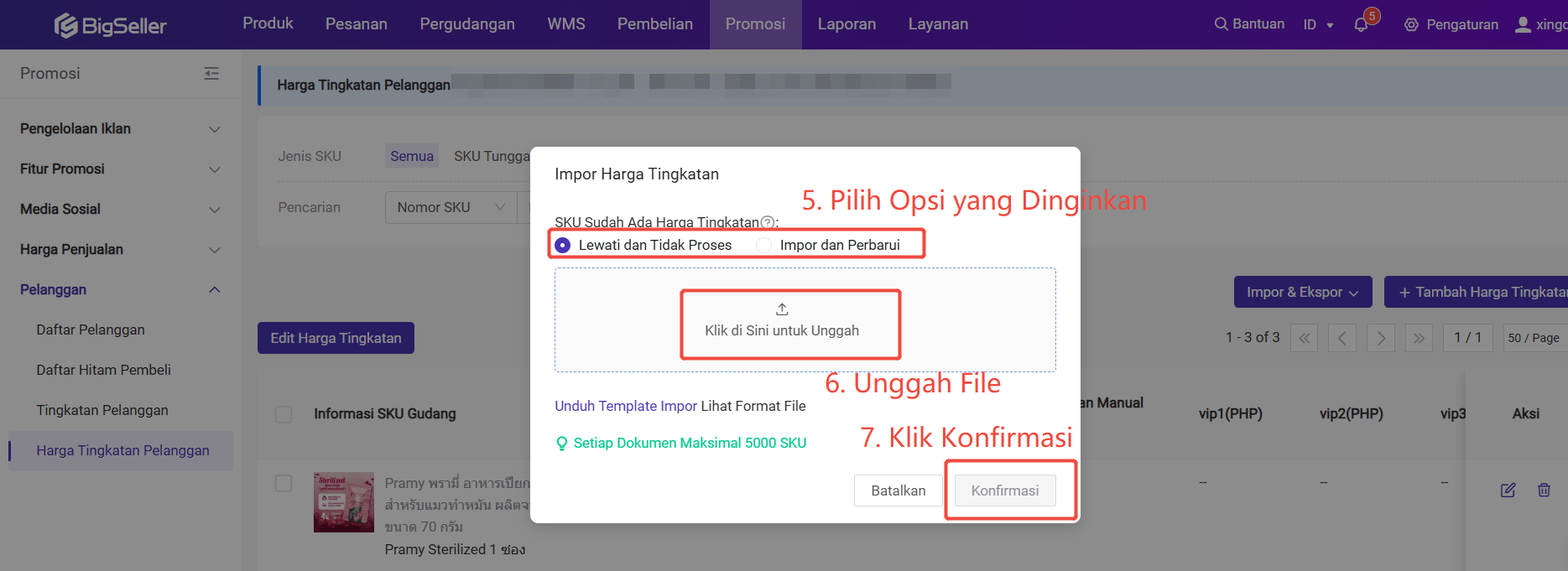Go to next page arrow
The image size is (1568, 571).
(x=1380, y=338)
